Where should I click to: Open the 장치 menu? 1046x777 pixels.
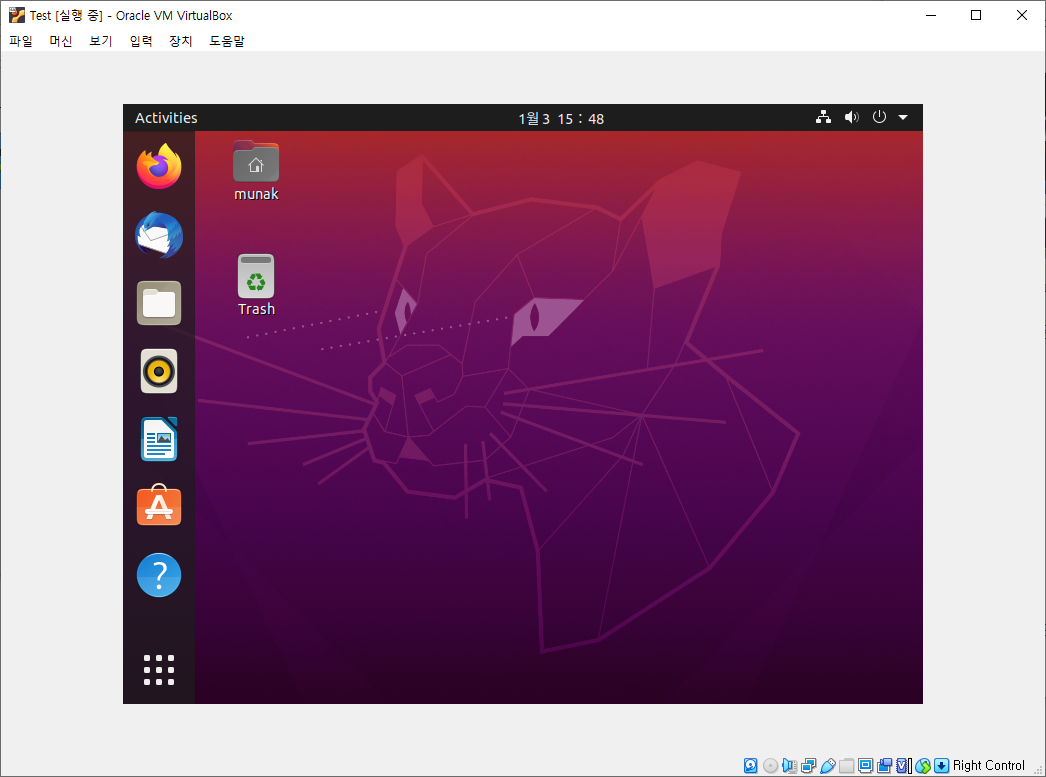(181, 41)
